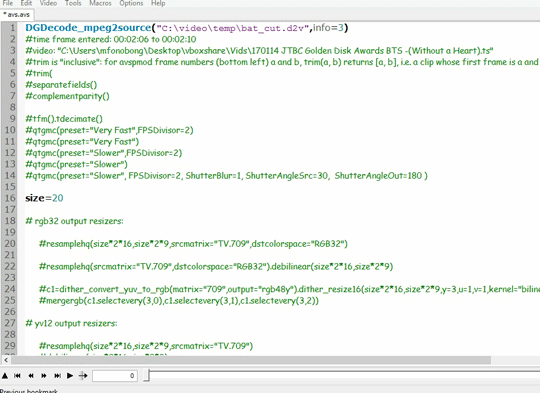Viewport: 540px width, 393px height.
Task: Open the Edit menu
Action: pyautogui.click(x=26, y=3)
